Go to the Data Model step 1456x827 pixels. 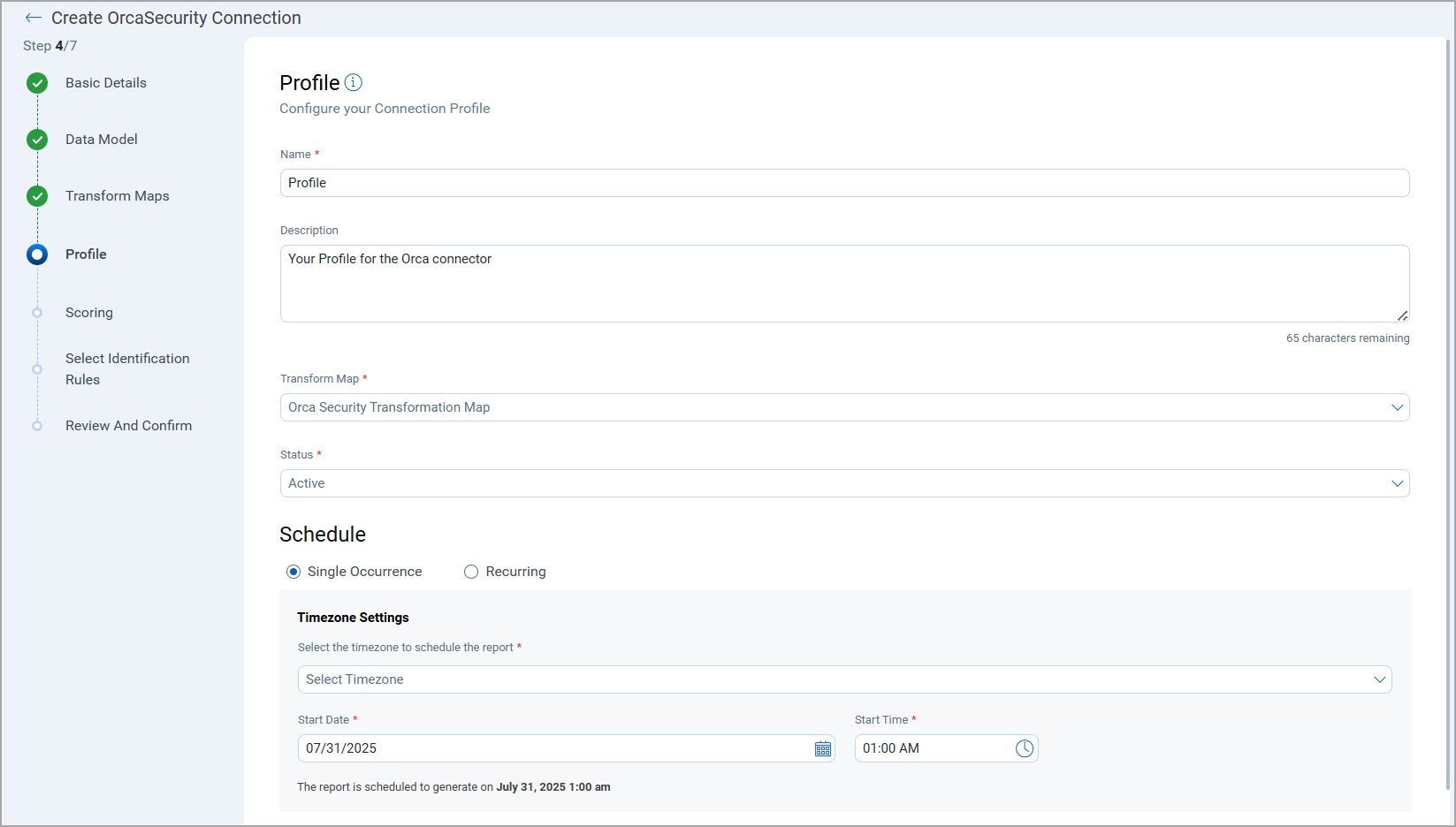102,140
